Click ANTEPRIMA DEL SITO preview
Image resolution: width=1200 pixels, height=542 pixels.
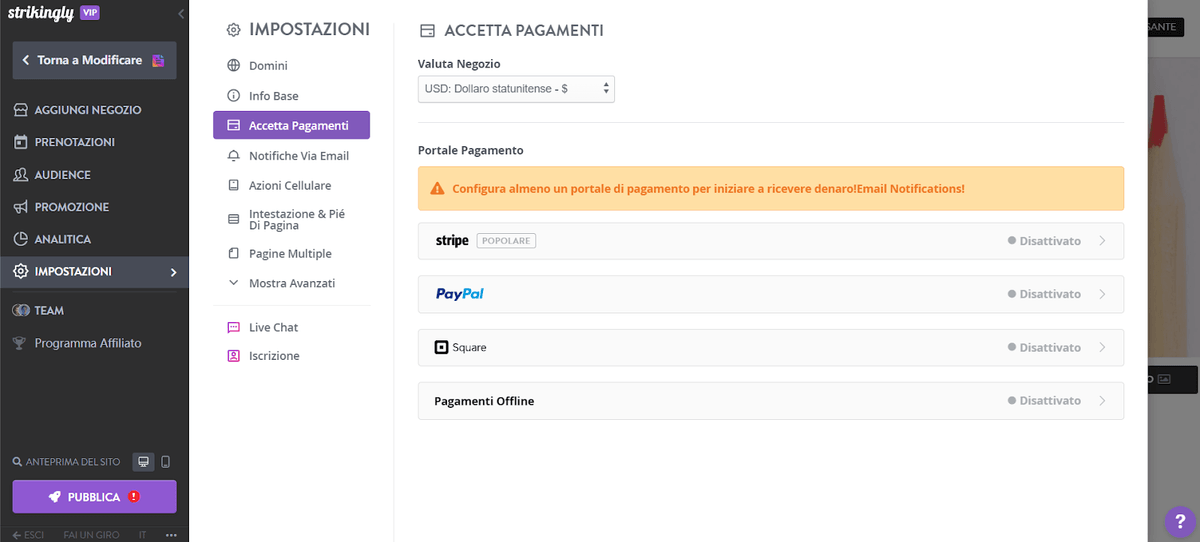(x=66, y=462)
